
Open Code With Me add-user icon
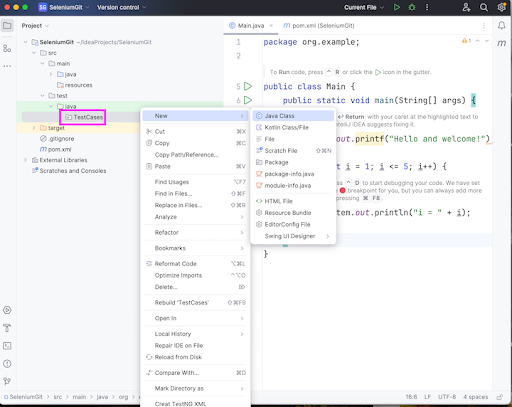[x=466, y=7]
